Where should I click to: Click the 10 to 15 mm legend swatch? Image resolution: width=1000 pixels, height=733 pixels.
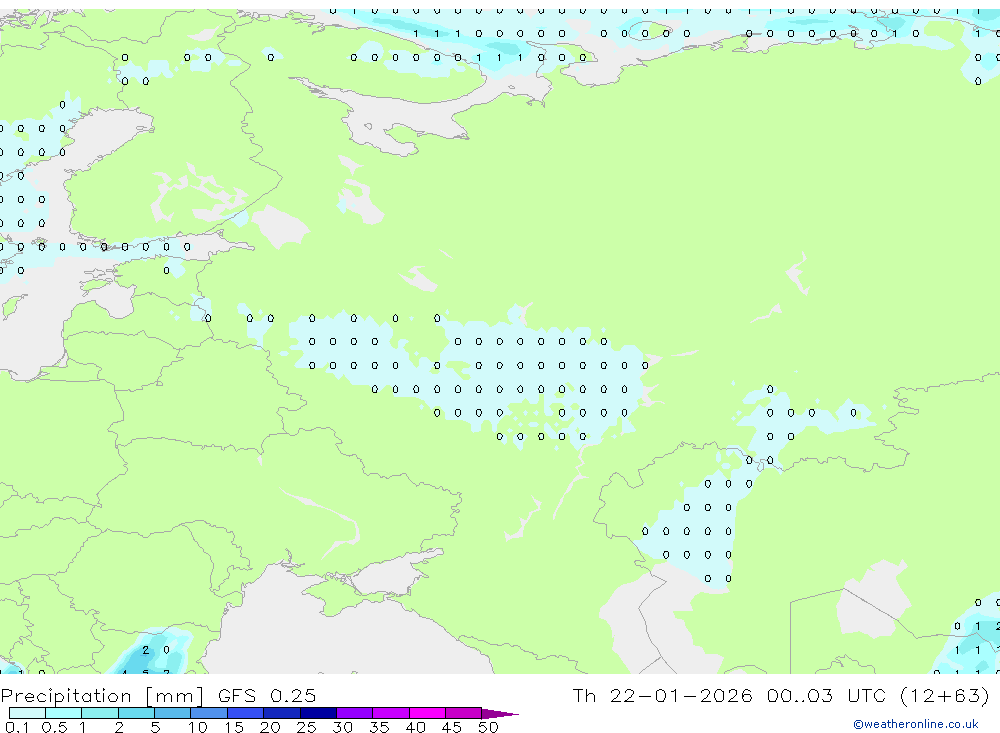click(x=209, y=713)
